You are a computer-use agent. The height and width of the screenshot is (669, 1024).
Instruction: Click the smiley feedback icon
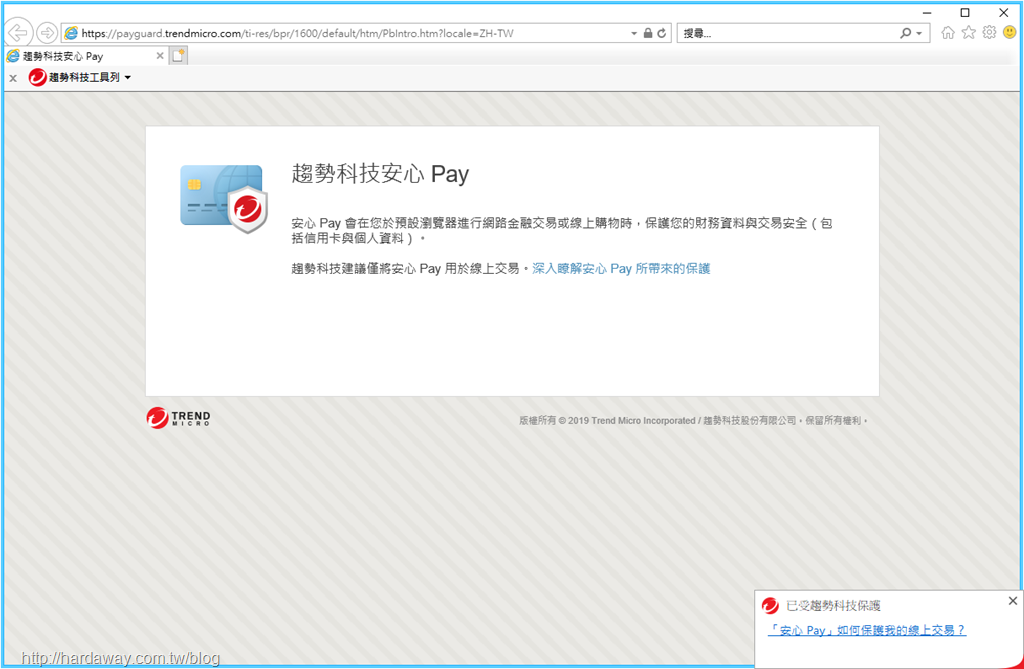[1010, 32]
